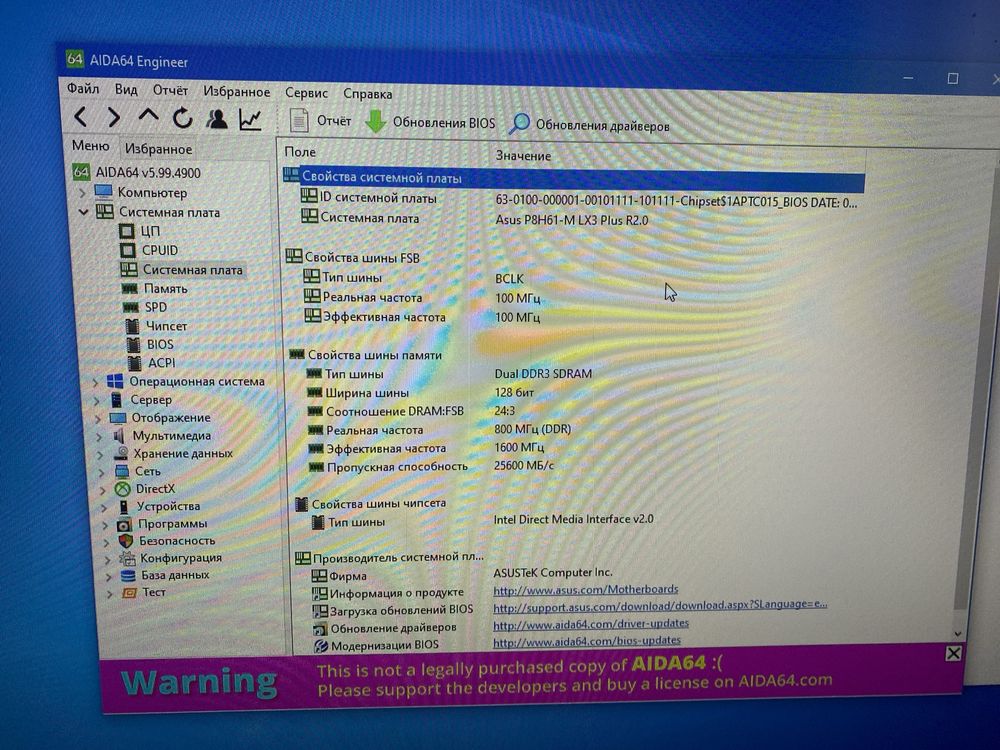The image size is (1000, 750).
Task: Collapse the Системная плата parent node
Action: point(84,212)
